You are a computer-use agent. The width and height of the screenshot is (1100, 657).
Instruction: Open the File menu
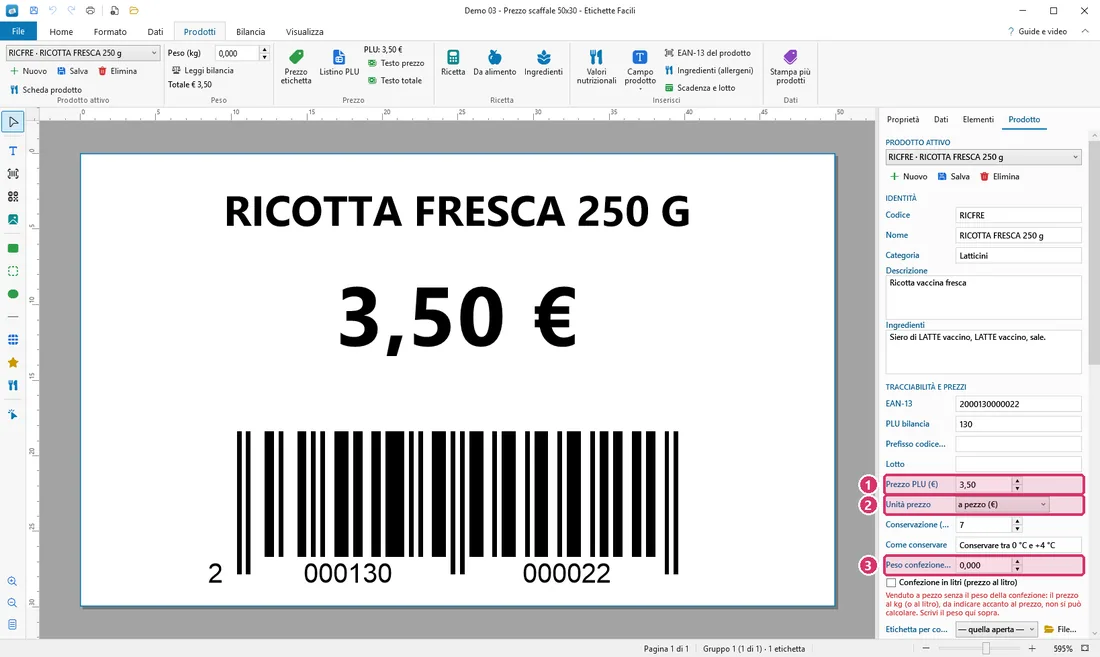tap(18, 32)
